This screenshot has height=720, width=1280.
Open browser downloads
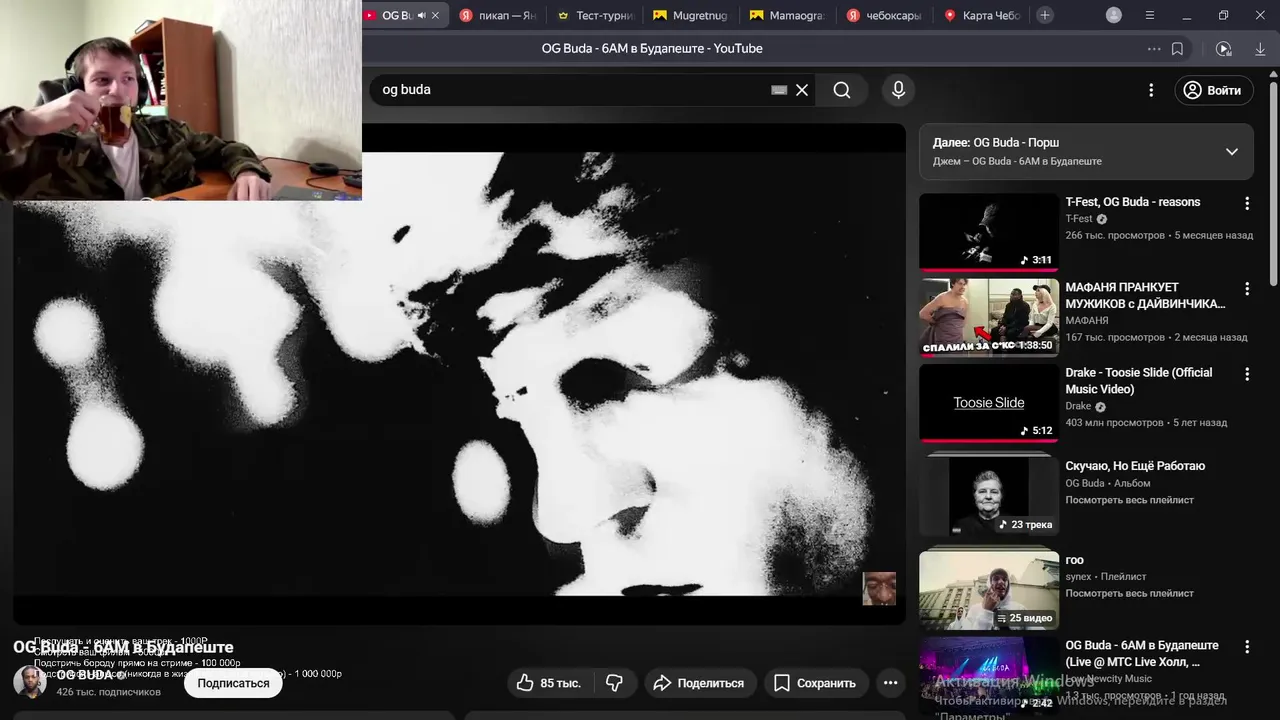click(x=1260, y=49)
